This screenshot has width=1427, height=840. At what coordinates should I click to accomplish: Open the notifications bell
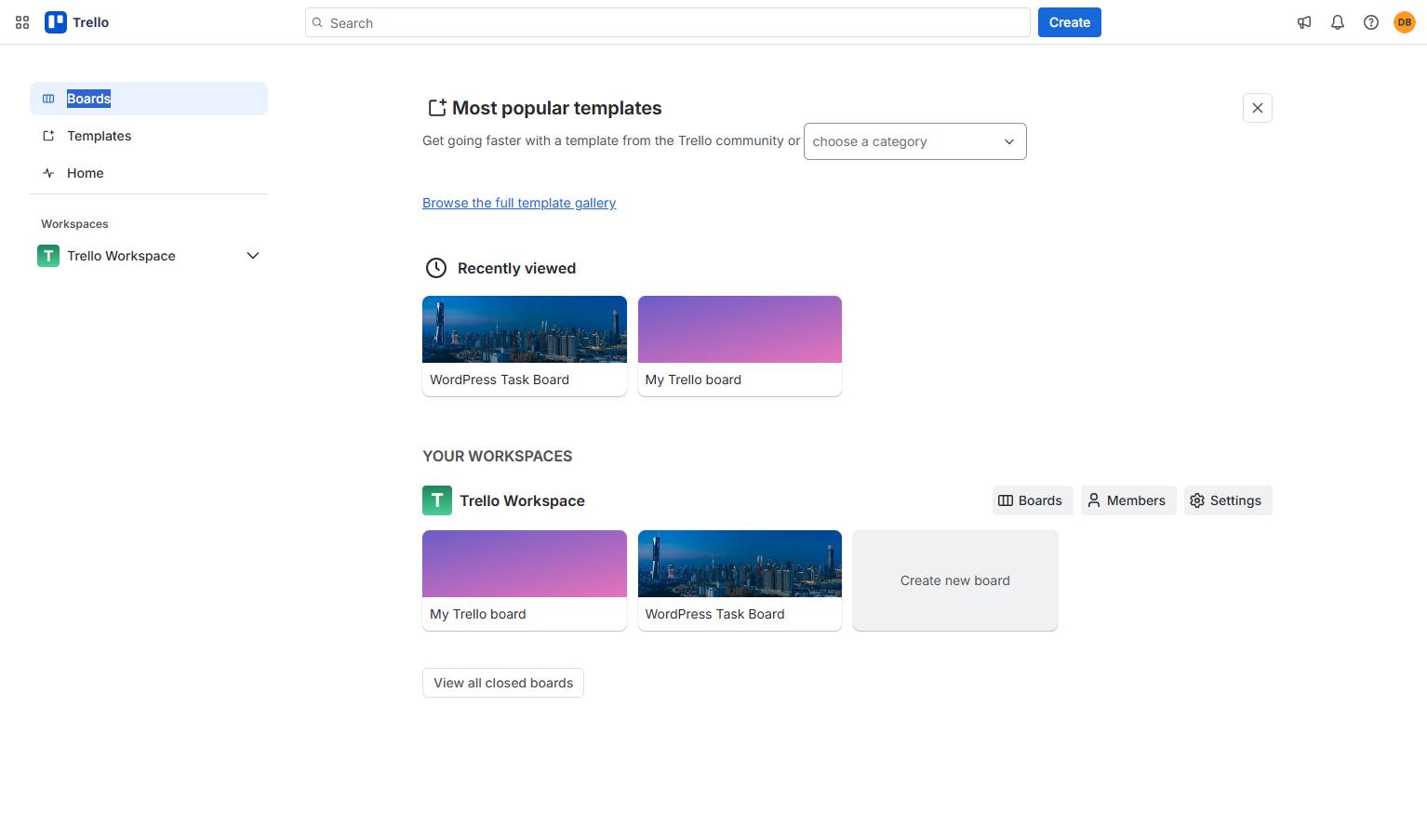point(1338,22)
